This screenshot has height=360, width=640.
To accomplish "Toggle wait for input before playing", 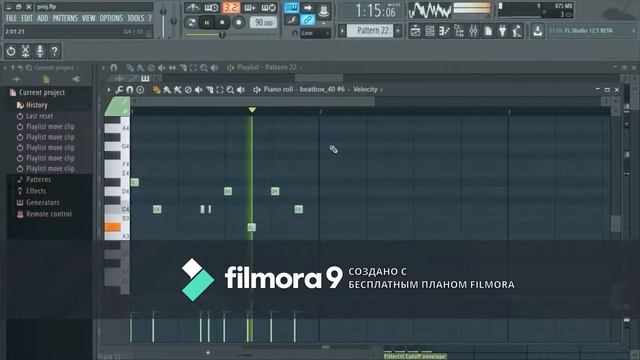I will (x=211, y=7).
